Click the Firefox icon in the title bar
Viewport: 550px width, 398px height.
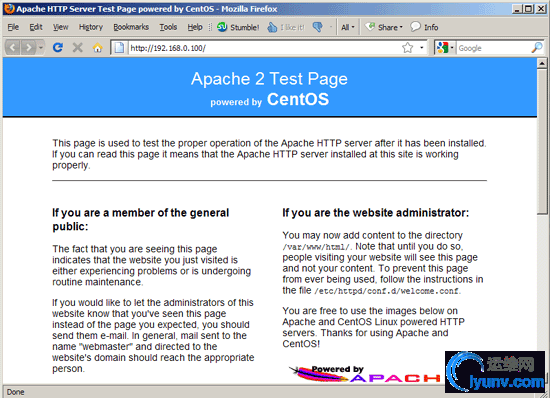click(8, 8)
